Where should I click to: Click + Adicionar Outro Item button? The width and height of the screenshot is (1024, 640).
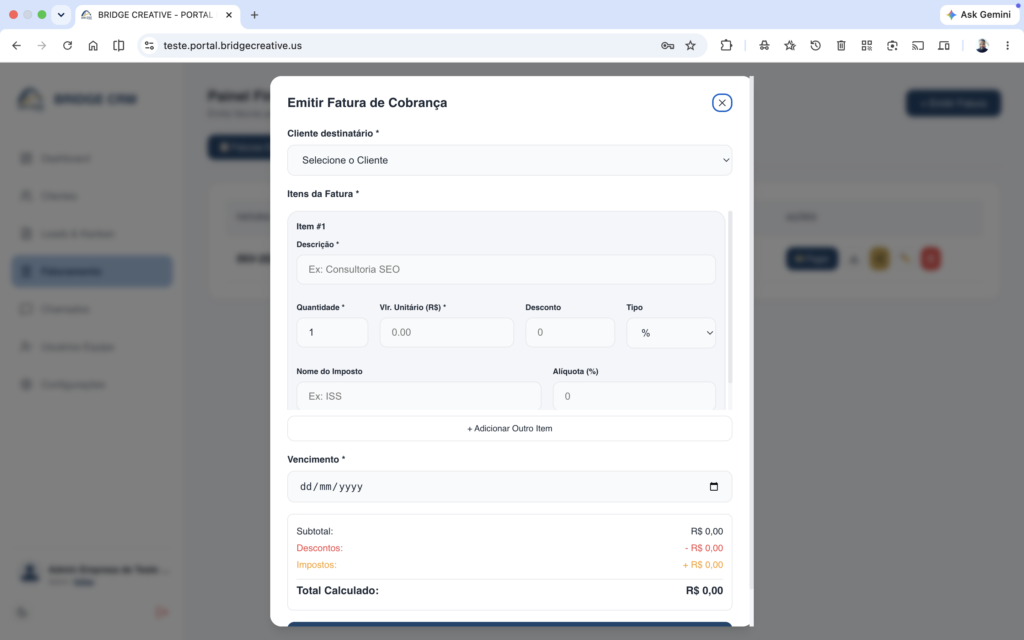pyautogui.click(x=509, y=428)
